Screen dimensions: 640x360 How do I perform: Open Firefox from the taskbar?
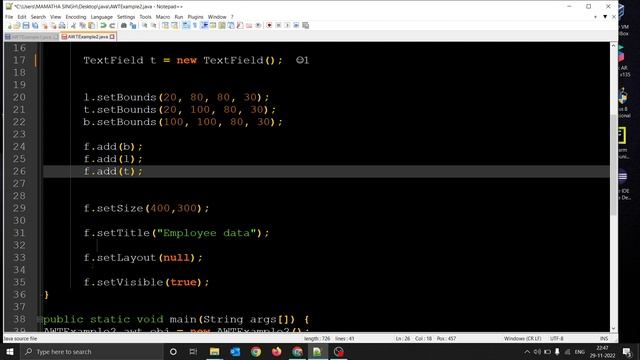click(x=276, y=351)
